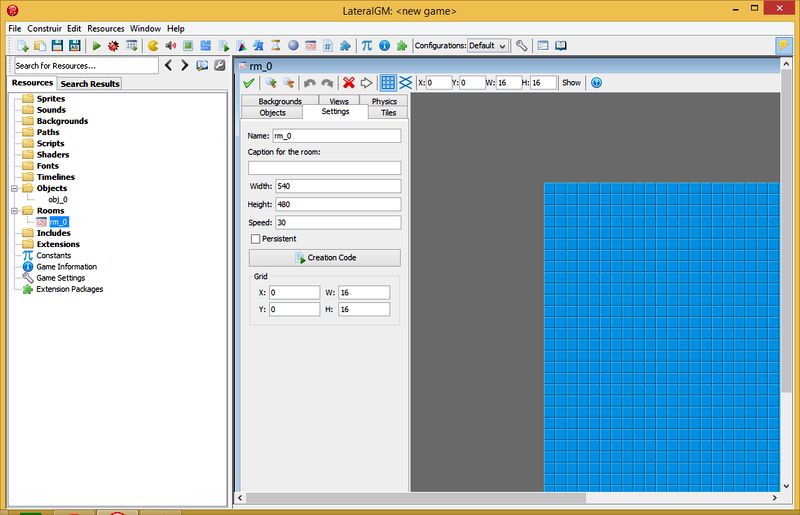Create a new sound with speaker icon

(x=170, y=46)
